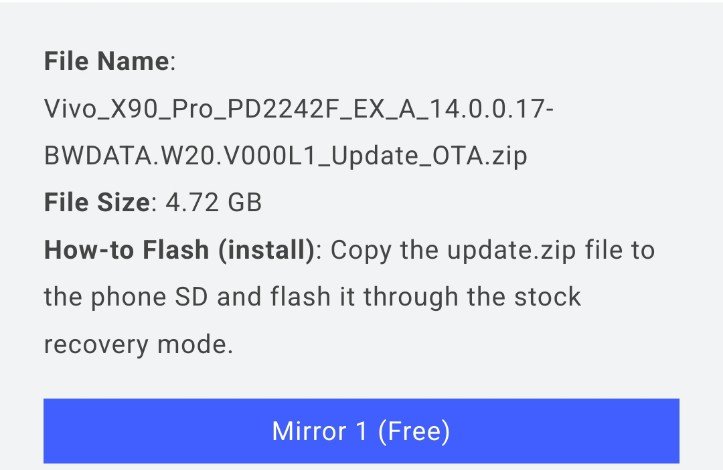Click the word 'through' in the instructions
Viewport: 723px width, 470px height.
395,297
